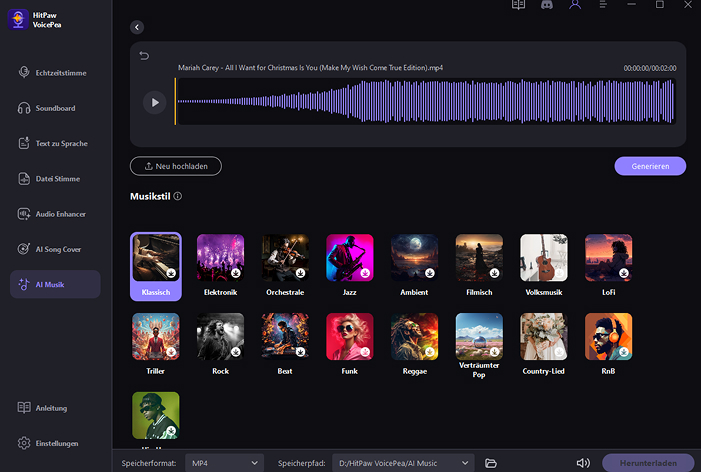Select the Ambient style
This screenshot has height=472, width=701.
pos(414,266)
